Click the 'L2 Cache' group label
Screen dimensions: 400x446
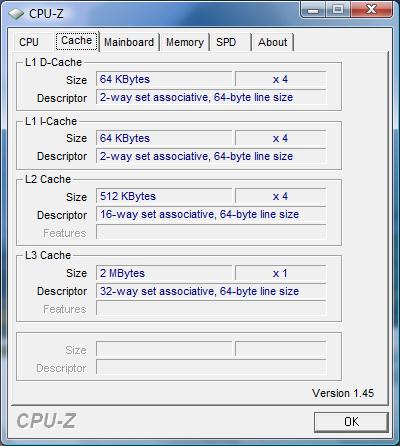click(x=48, y=179)
